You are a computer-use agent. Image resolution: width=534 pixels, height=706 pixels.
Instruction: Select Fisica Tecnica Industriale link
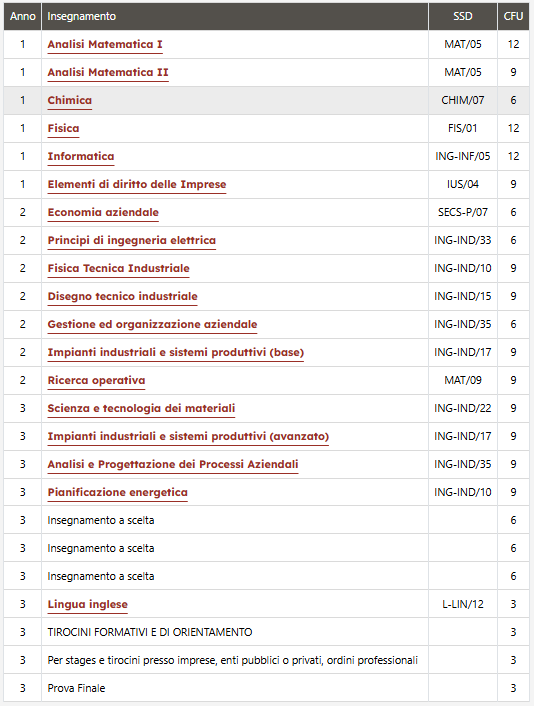(118, 268)
